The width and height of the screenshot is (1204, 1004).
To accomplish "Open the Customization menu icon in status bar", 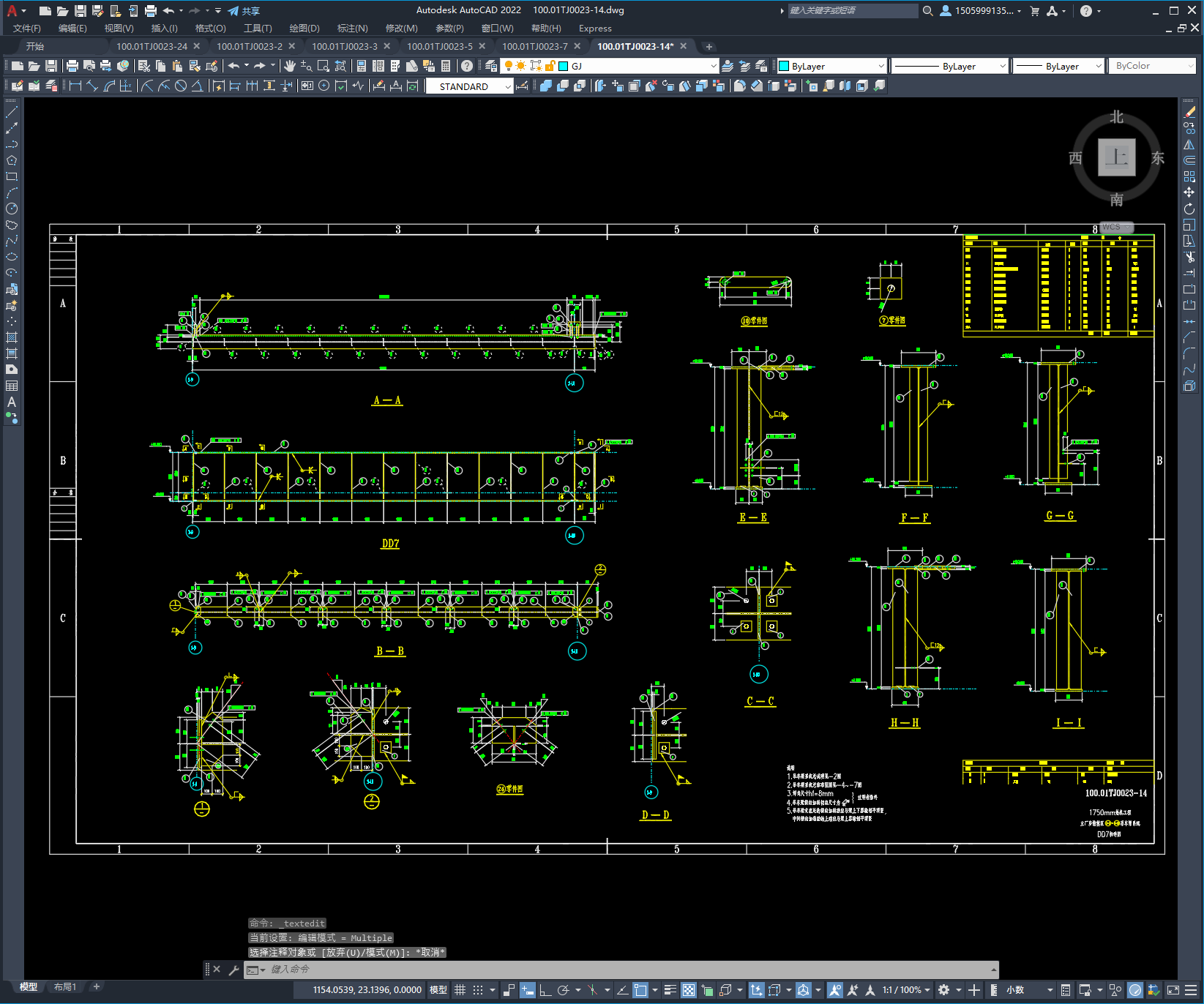I will pos(1192,990).
